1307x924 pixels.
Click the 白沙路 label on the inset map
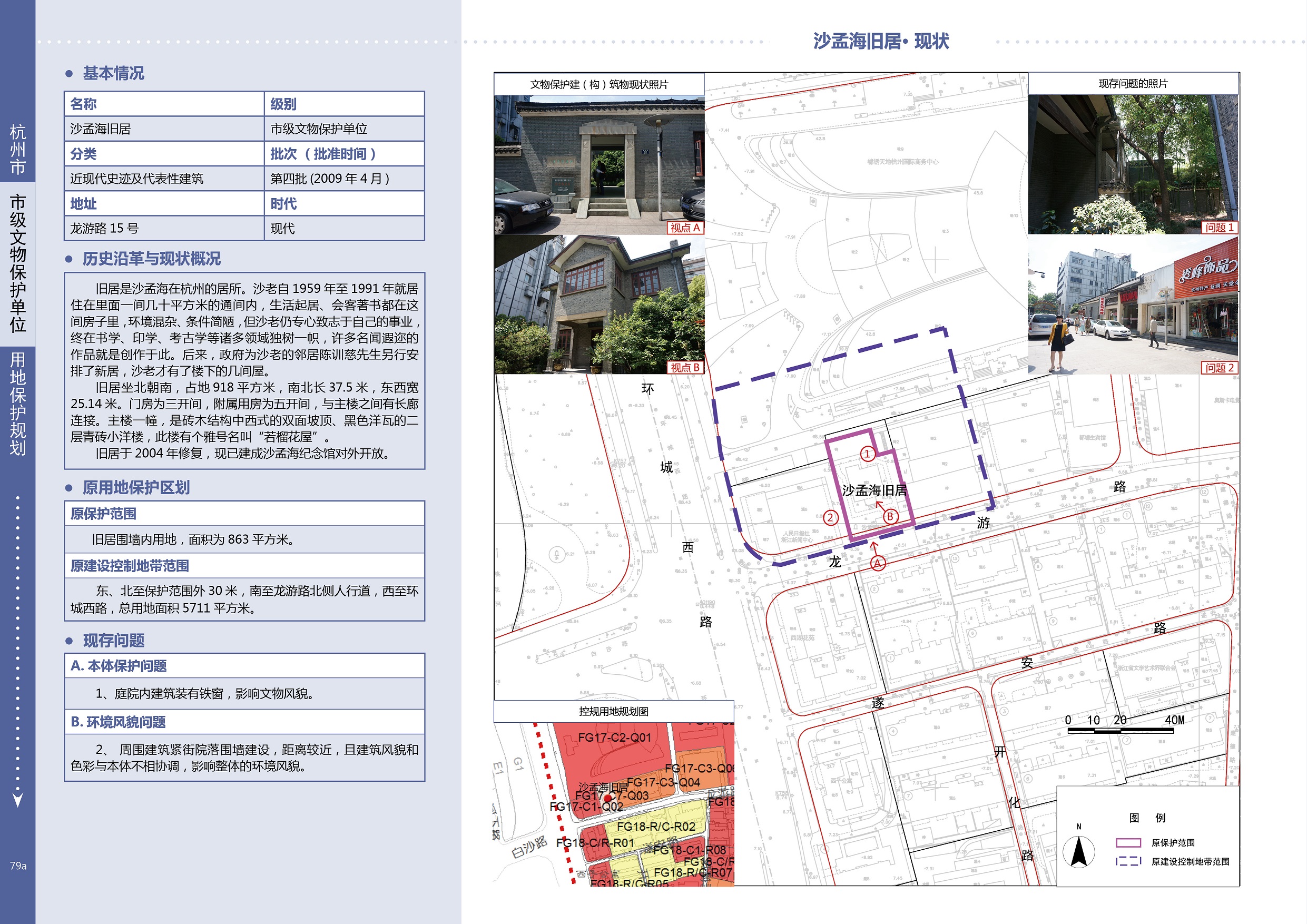pyautogui.click(x=529, y=847)
